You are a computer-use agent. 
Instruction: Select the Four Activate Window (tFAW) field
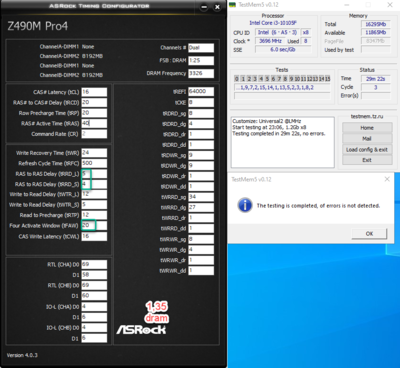click(x=94, y=226)
